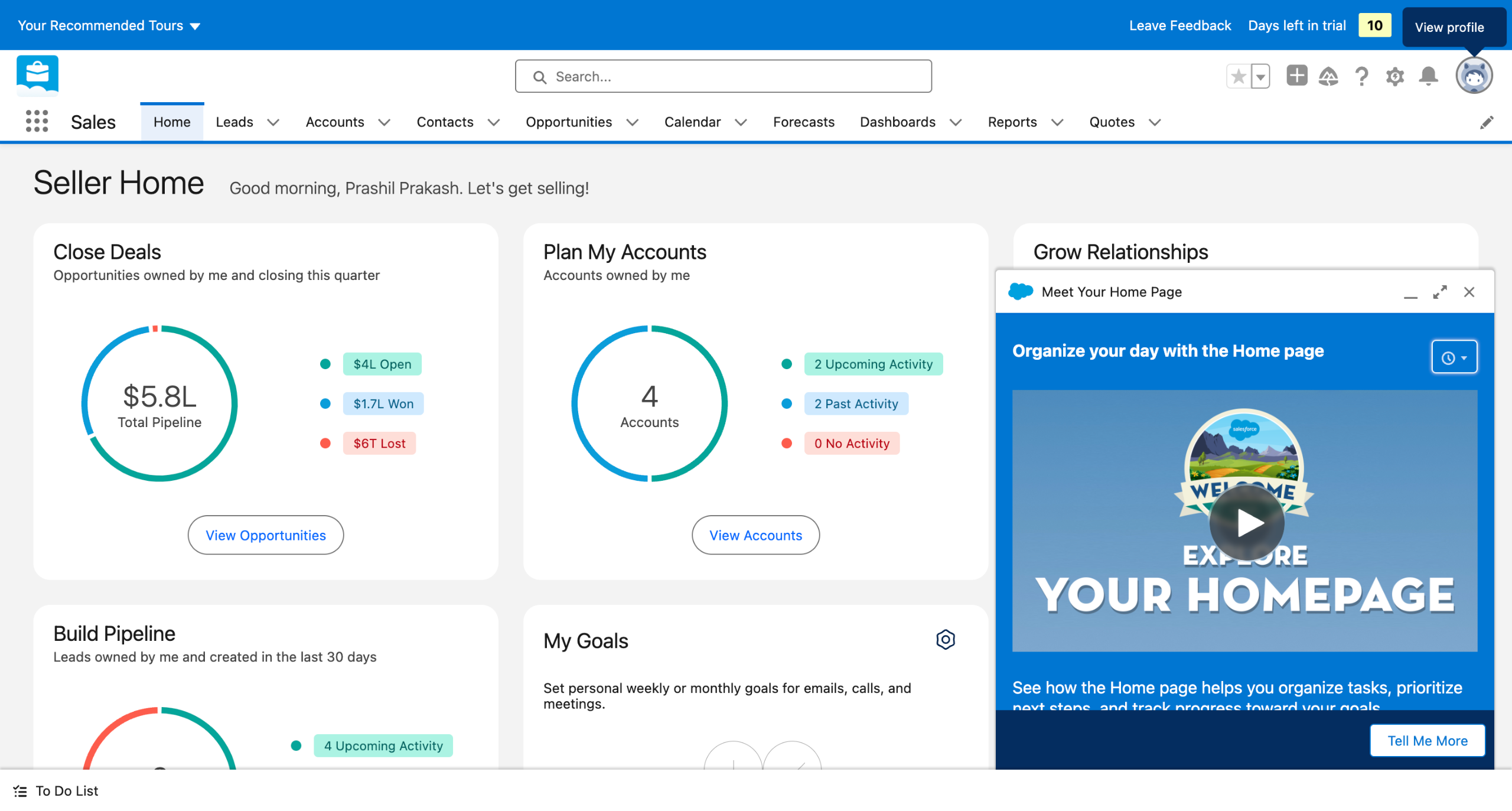This screenshot has height=811, width=1512.
Task: Expand the Reports tab chevron
Action: pyautogui.click(x=1057, y=122)
